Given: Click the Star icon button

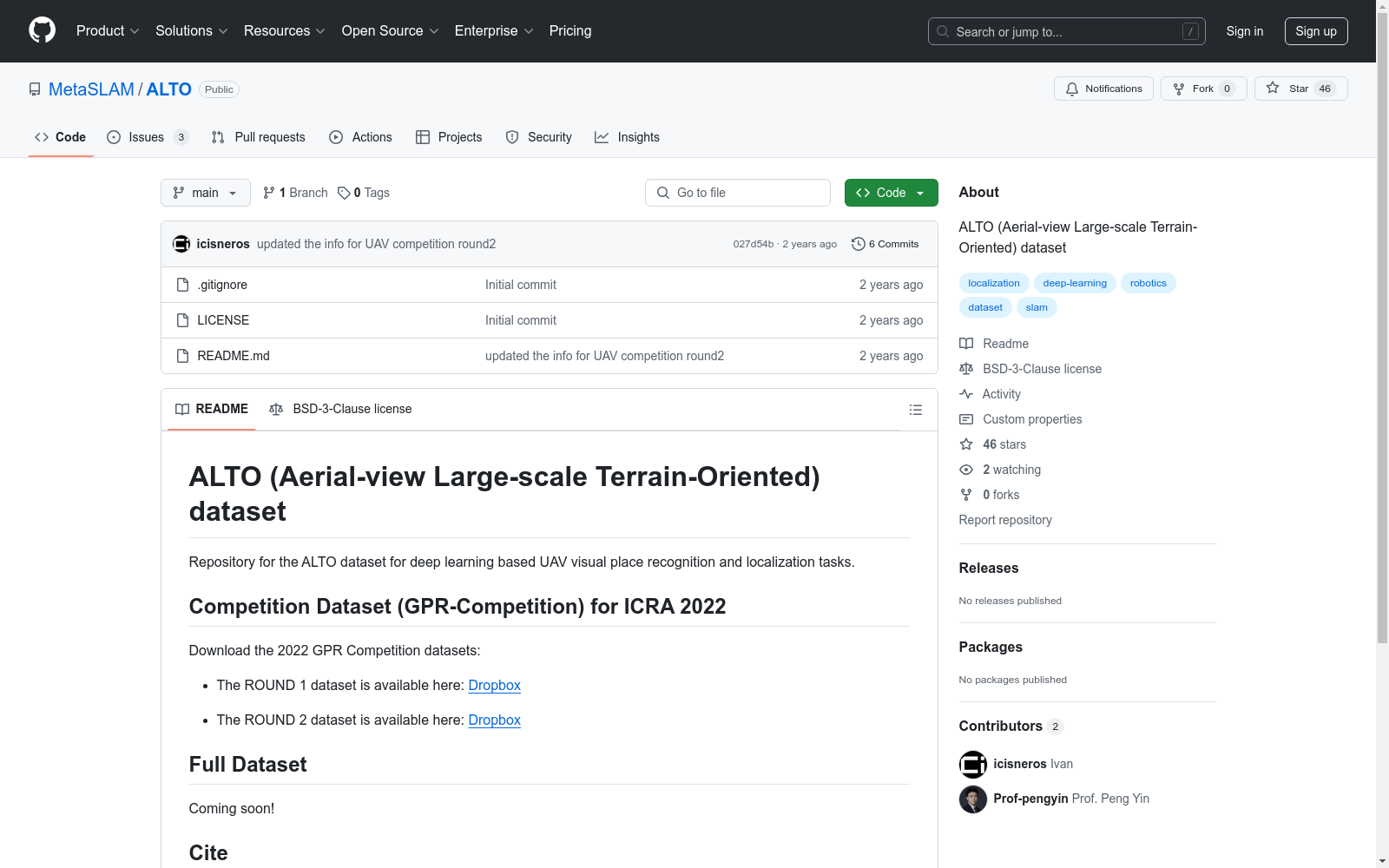Looking at the screenshot, I should pyautogui.click(x=1273, y=88).
